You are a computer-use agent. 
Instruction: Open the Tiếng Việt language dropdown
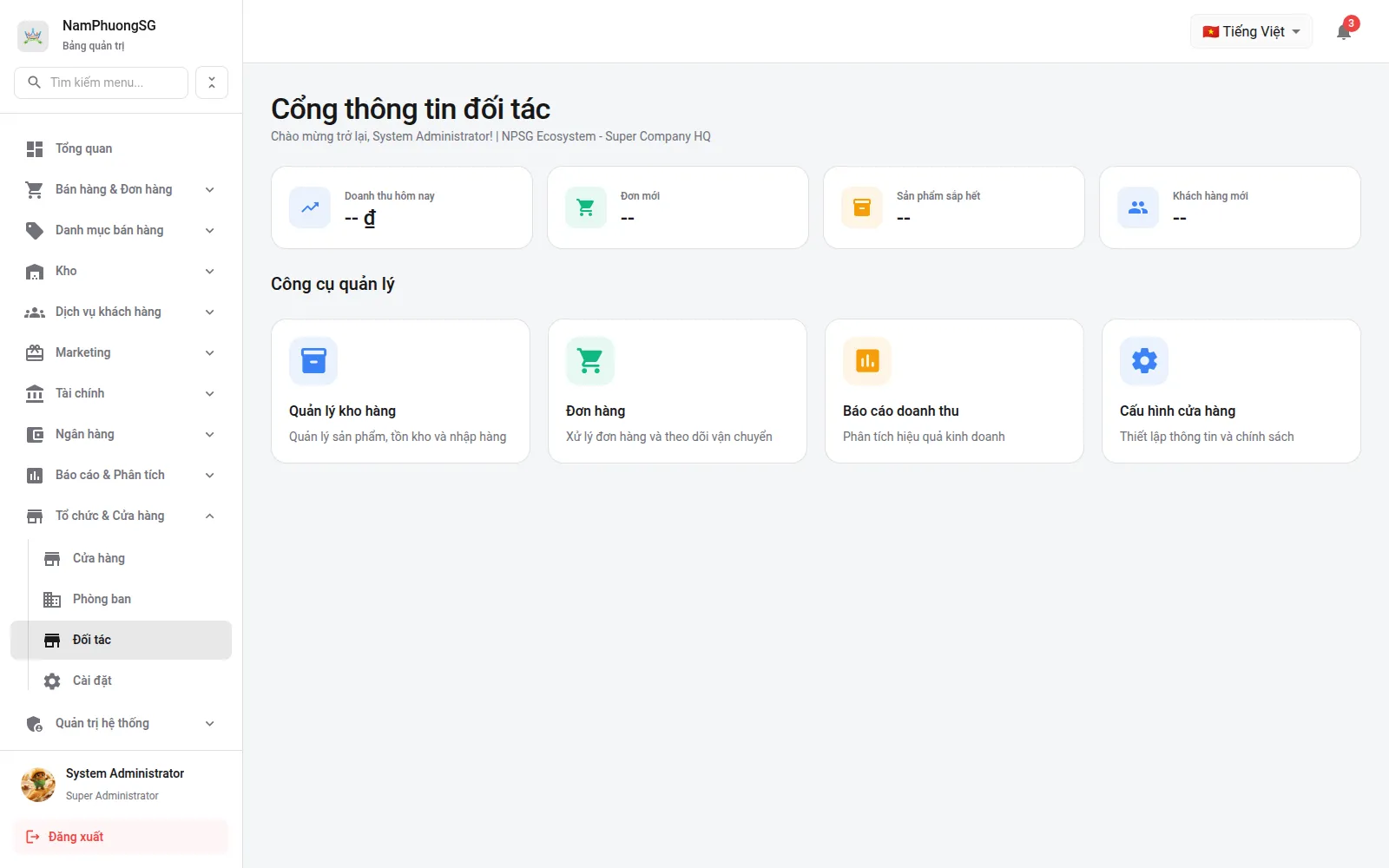(1251, 32)
